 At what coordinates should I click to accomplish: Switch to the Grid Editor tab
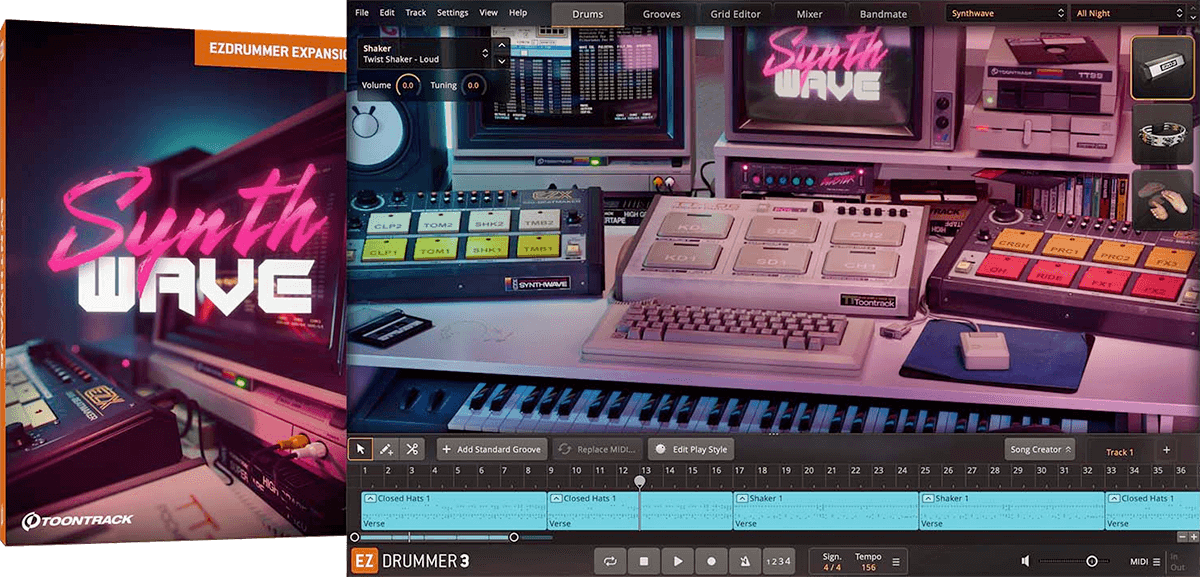[x=736, y=14]
